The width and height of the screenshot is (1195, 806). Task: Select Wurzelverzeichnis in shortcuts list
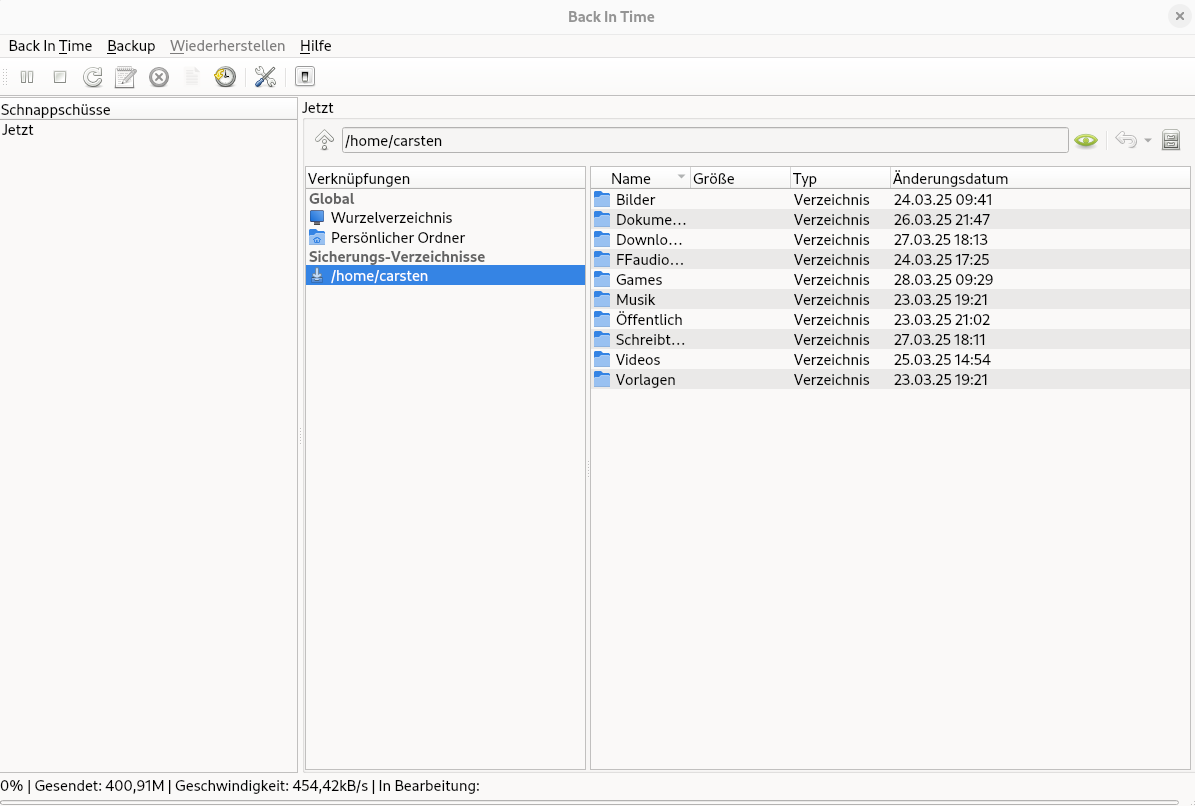point(391,218)
